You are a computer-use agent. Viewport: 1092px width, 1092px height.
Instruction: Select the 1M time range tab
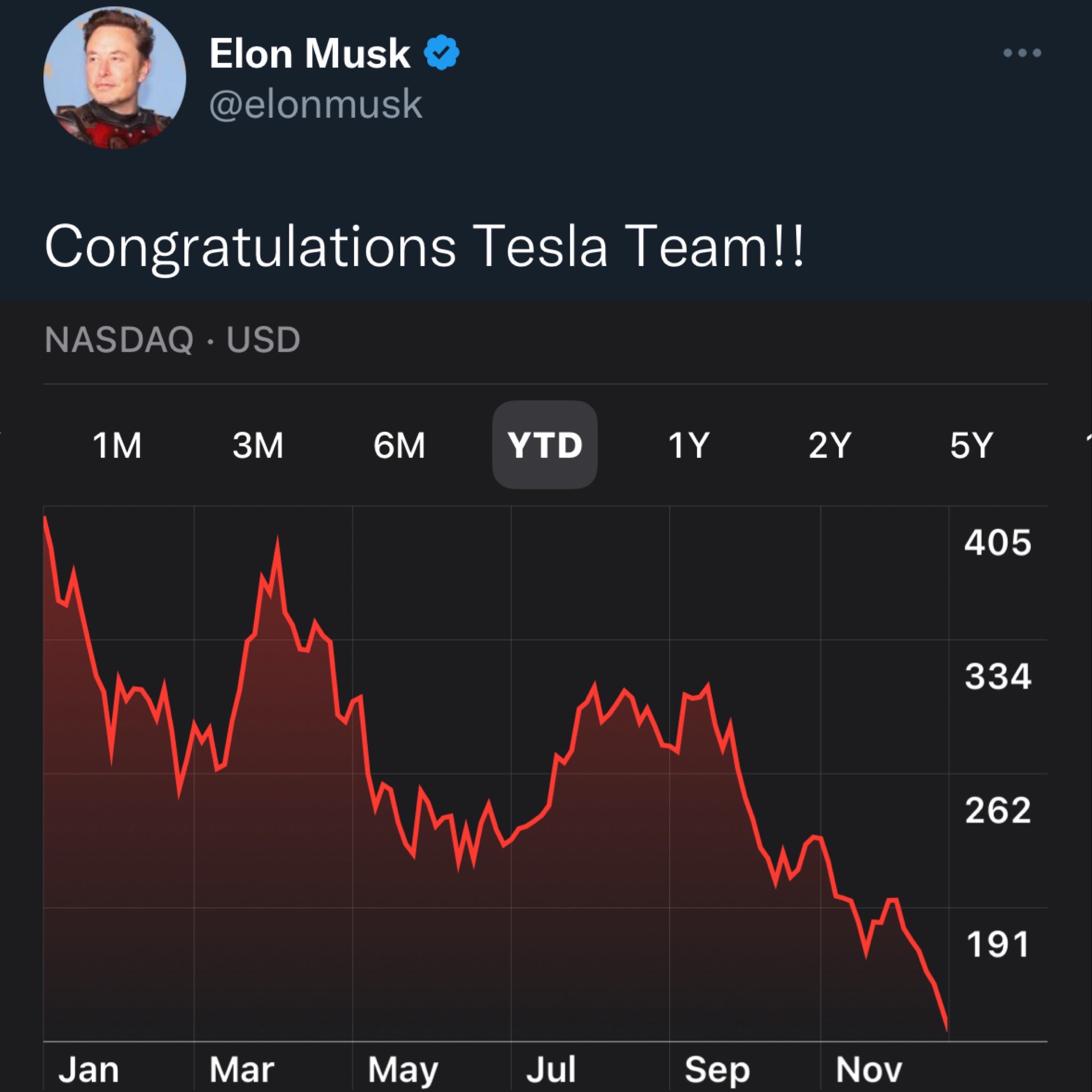[x=117, y=445]
